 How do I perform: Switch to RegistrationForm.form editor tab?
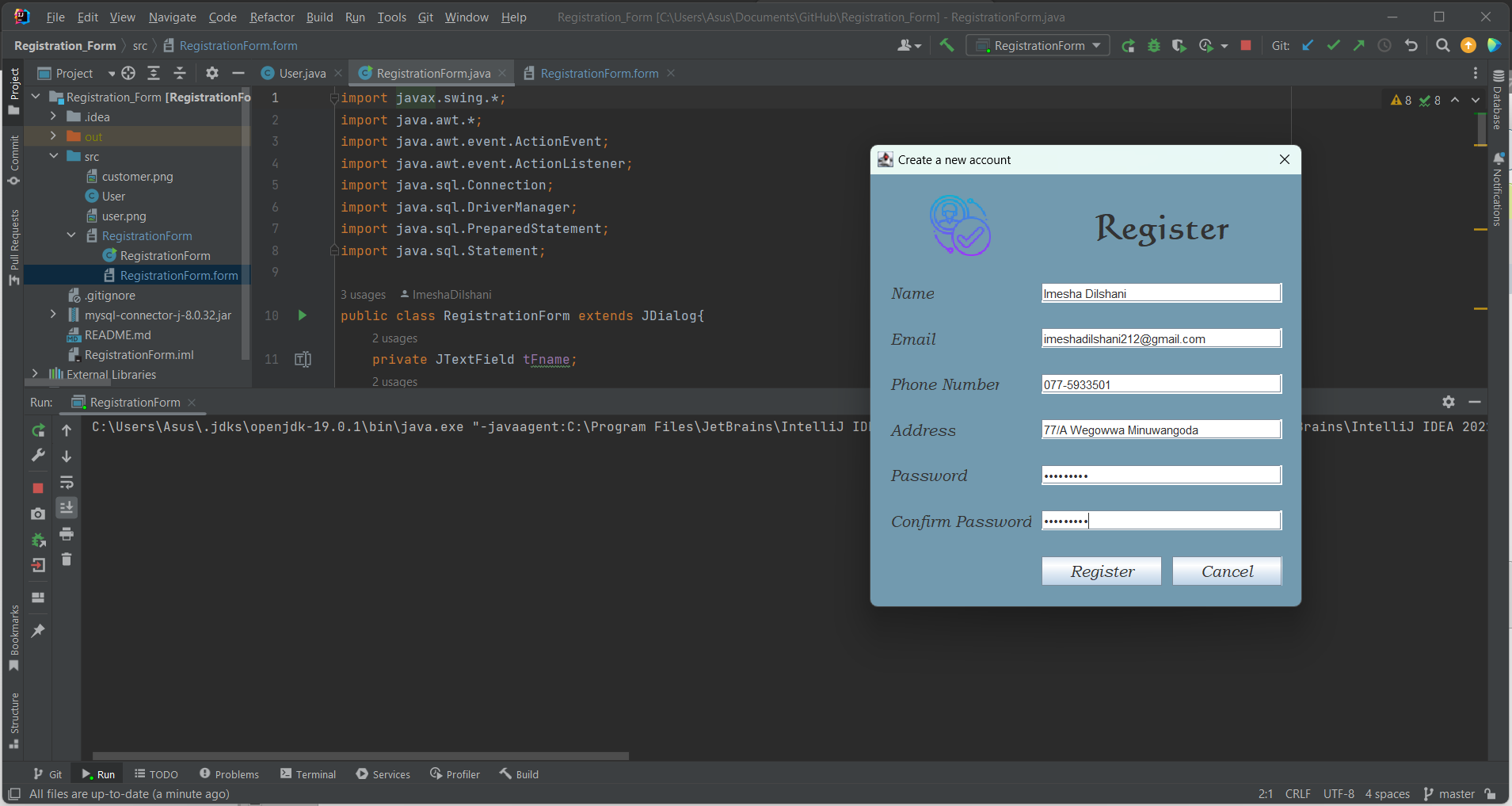tap(600, 73)
